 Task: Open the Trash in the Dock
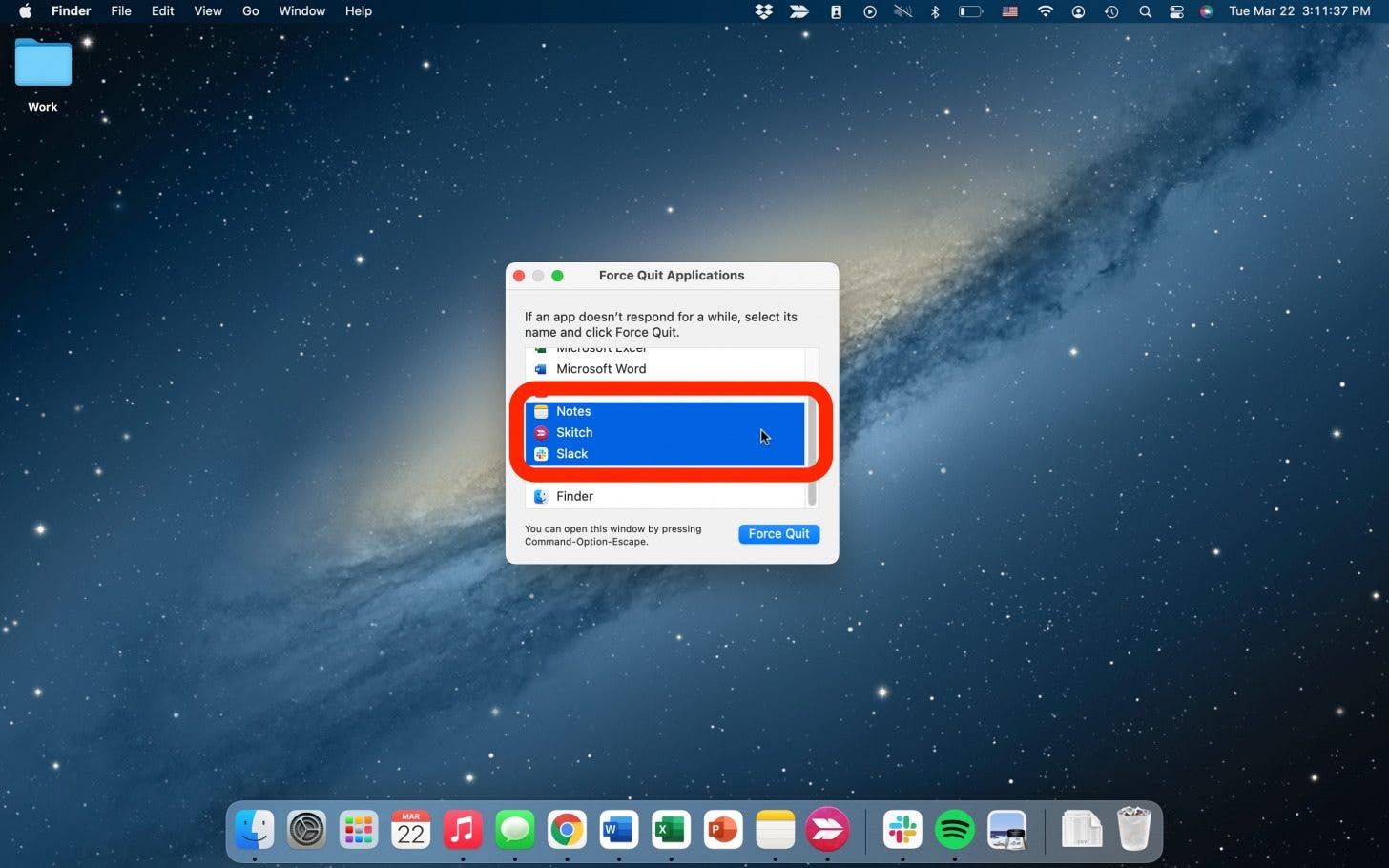[1133, 830]
